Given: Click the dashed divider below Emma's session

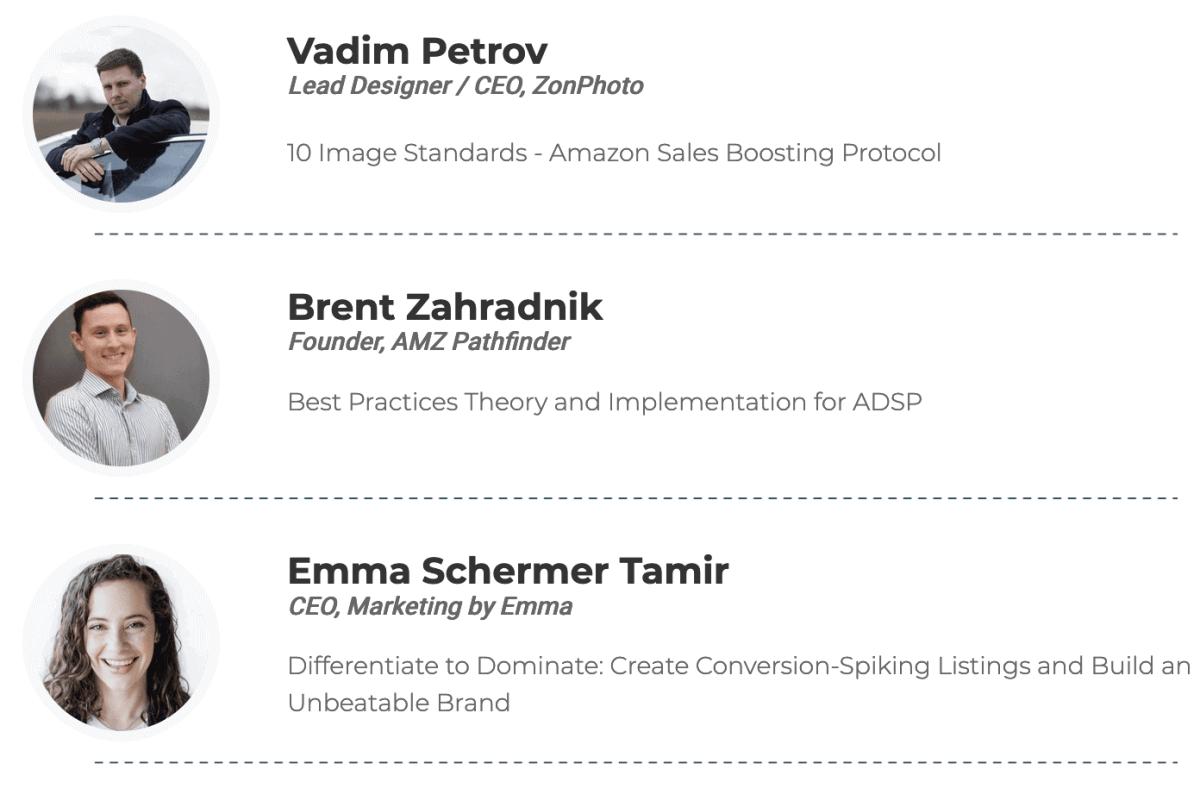Looking at the screenshot, I should pos(636,762).
